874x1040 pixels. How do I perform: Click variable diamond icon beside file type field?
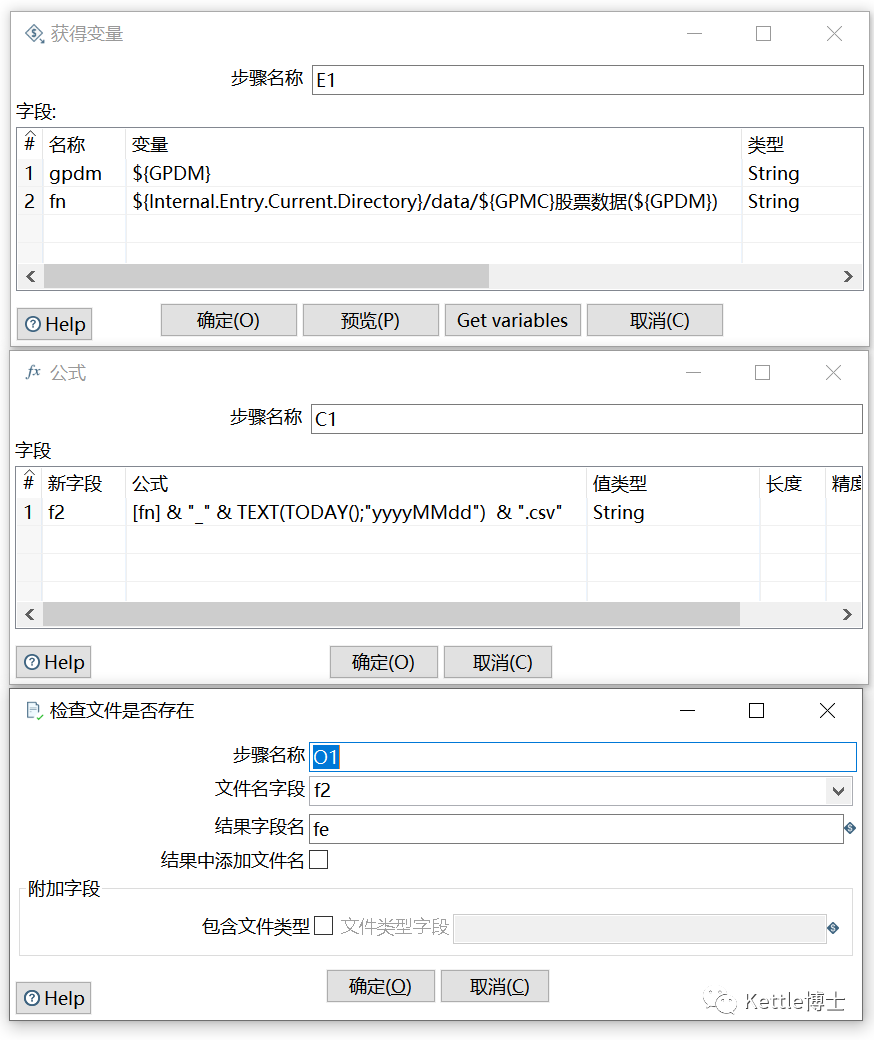tap(834, 927)
